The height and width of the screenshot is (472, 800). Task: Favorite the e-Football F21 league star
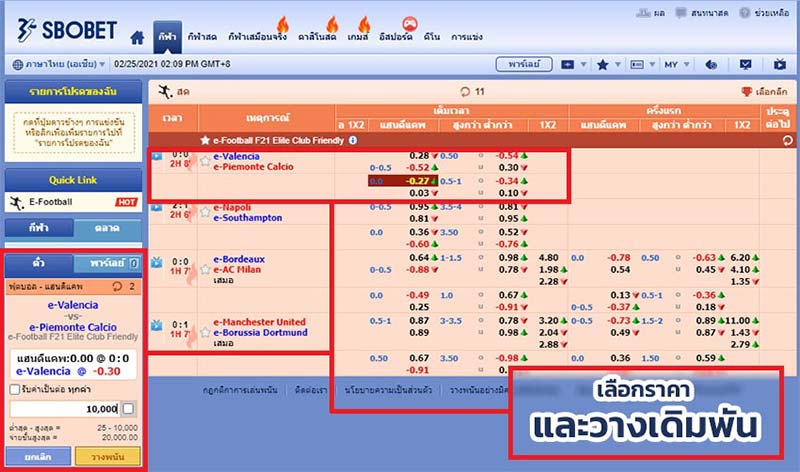point(205,140)
